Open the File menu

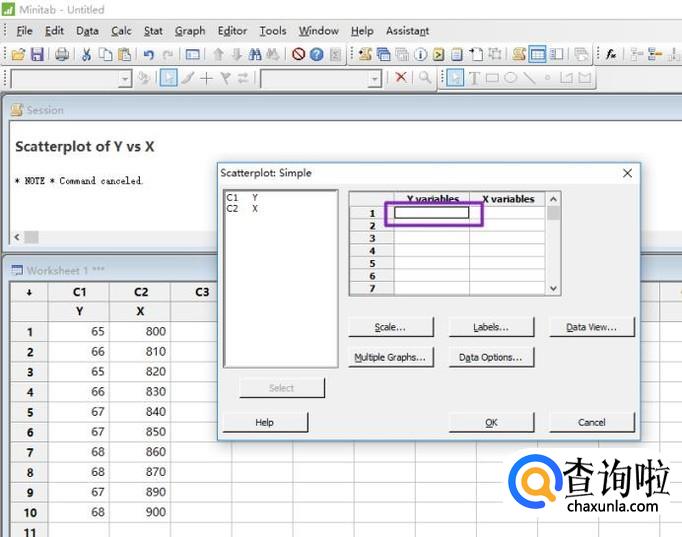(24, 31)
